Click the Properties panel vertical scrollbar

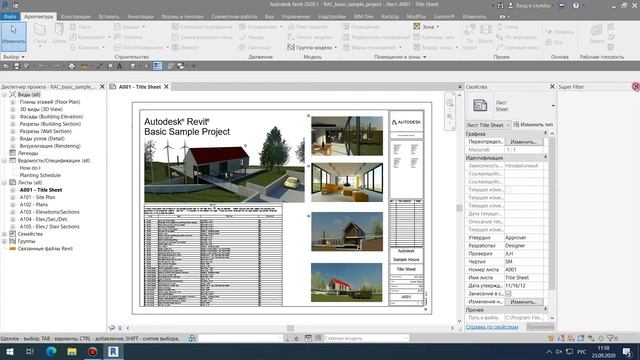(552, 212)
